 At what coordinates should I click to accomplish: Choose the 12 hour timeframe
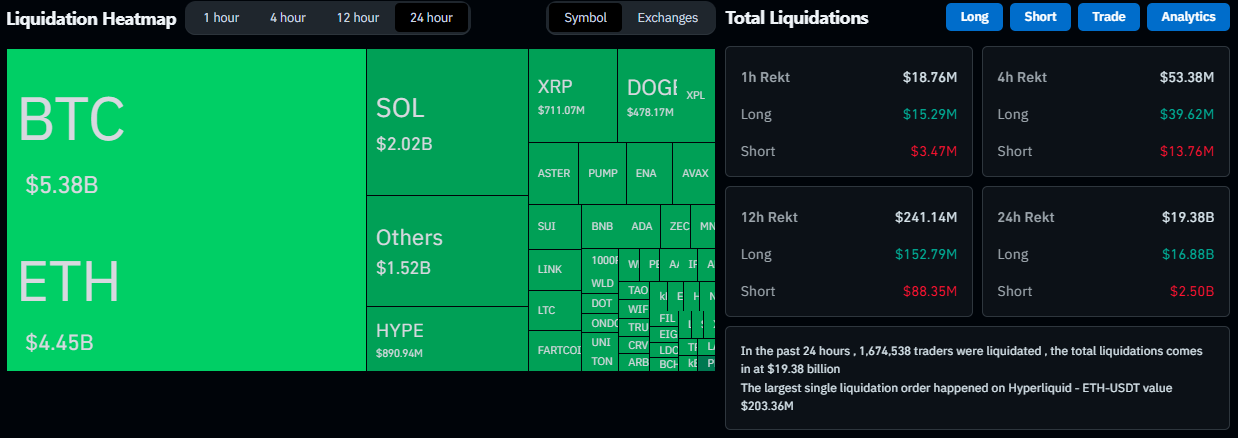point(357,18)
